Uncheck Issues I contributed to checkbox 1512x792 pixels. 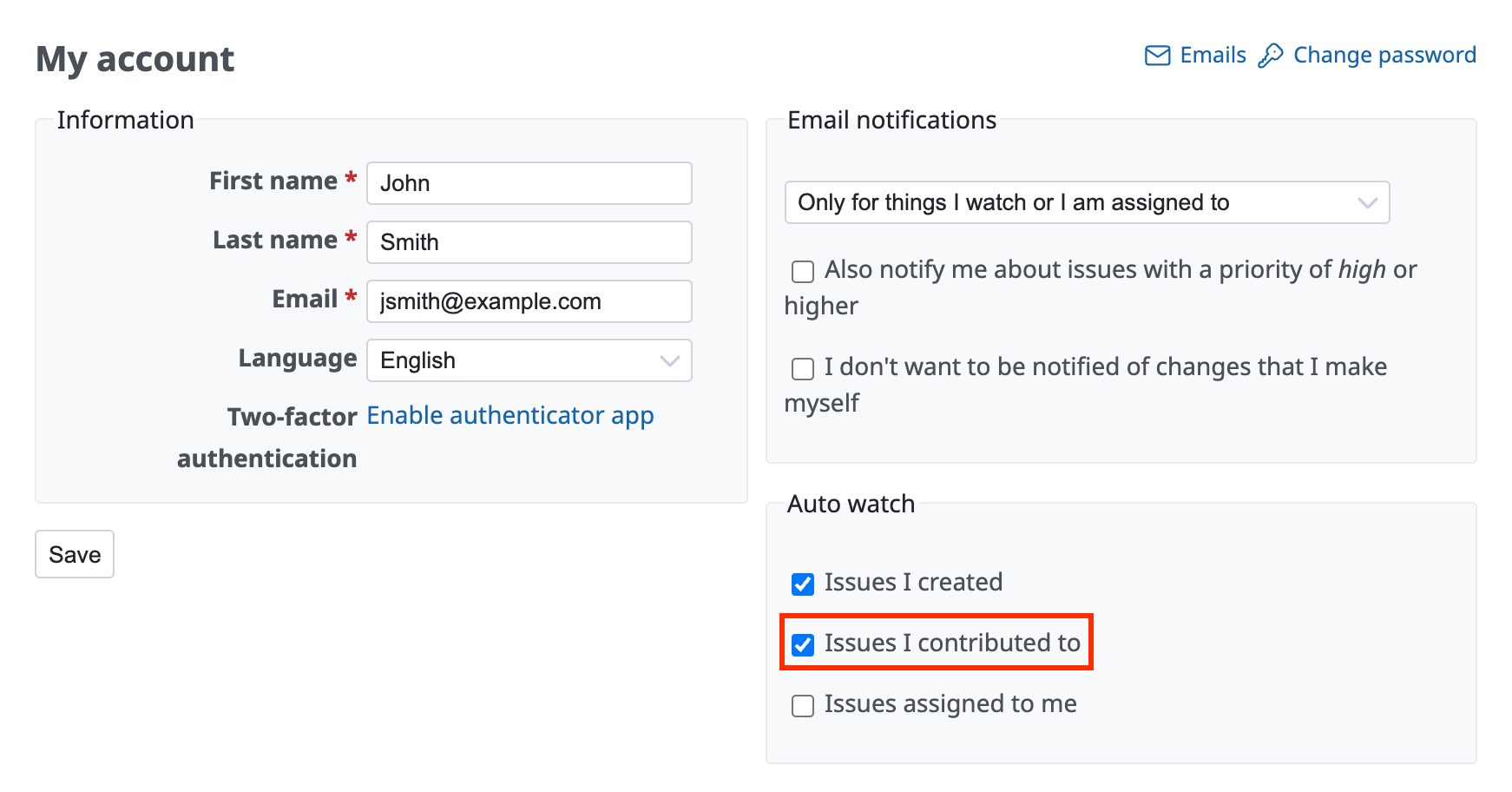click(x=803, y=645)
